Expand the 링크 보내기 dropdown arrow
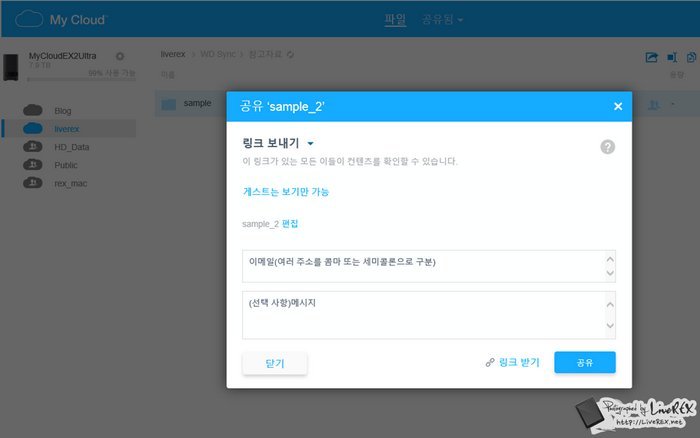Image resolution: width=700 pixels, height=438 pixels. tap(310, 143)
